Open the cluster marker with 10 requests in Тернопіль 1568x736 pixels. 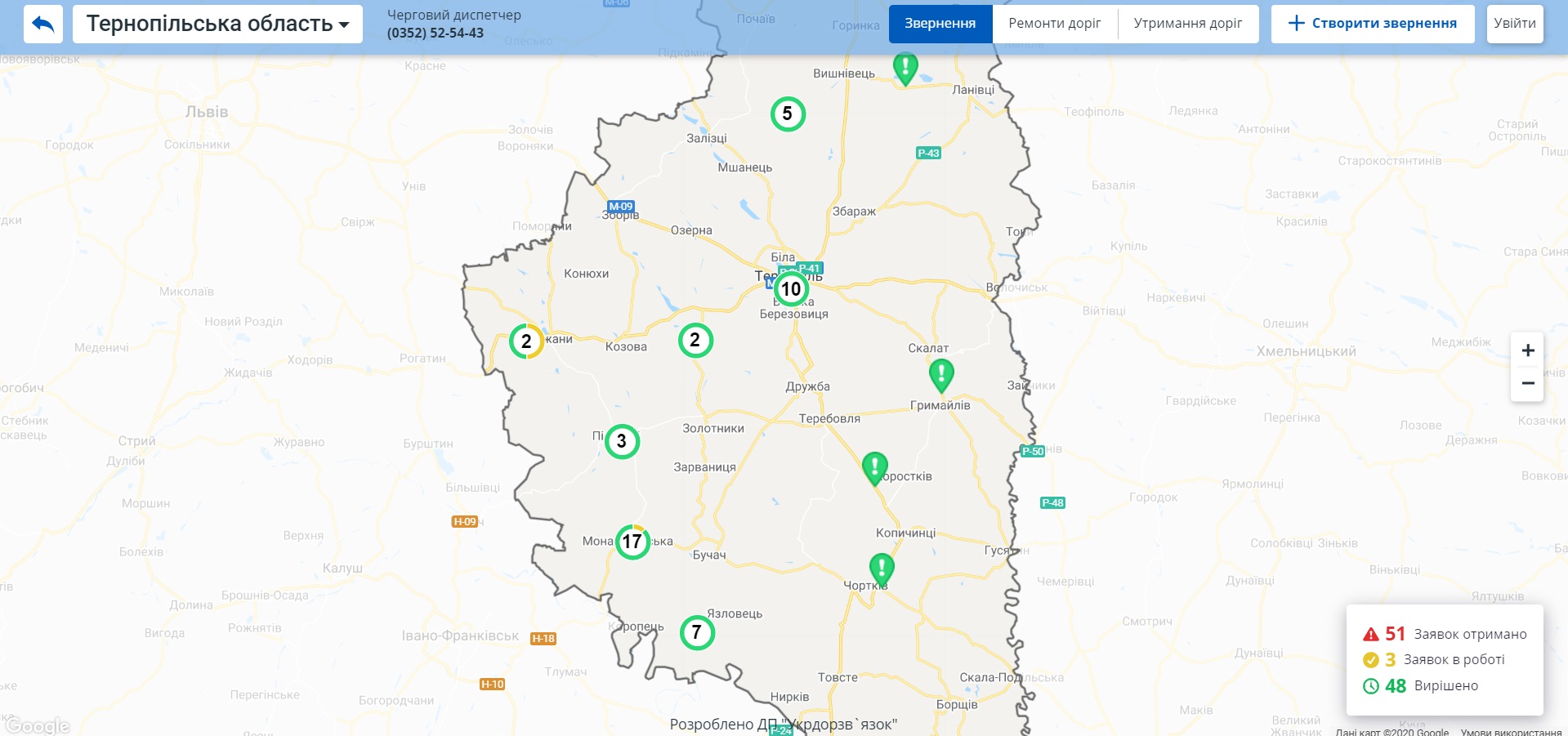791,288
